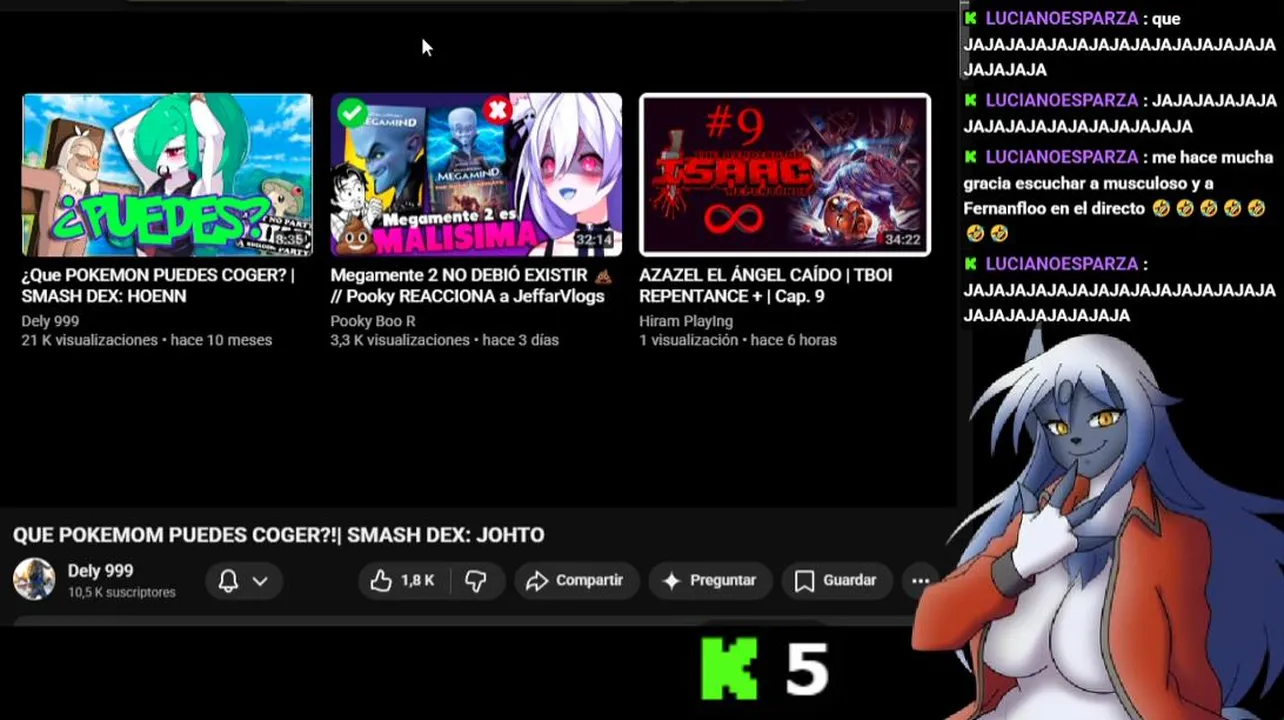Click the notification bell icon
The width and height of the screenshot is (1284, 720).
(228, 581)
